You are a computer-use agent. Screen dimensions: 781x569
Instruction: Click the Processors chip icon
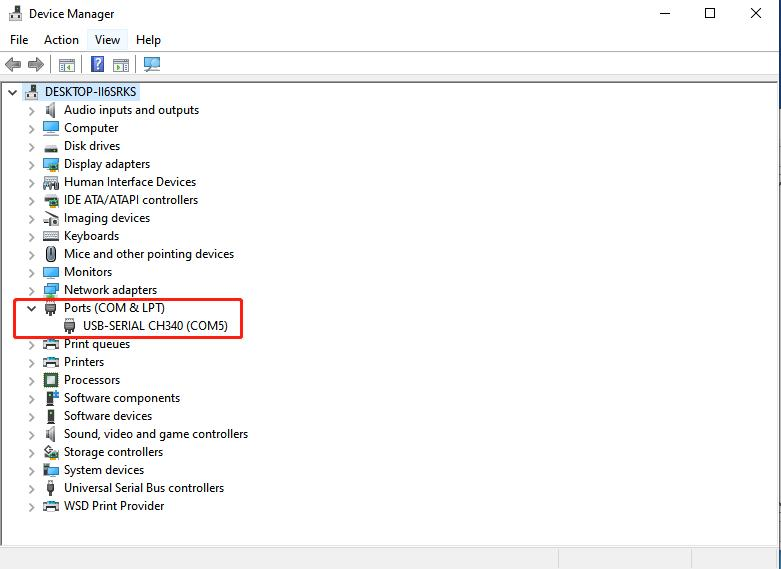pos(51,380)
